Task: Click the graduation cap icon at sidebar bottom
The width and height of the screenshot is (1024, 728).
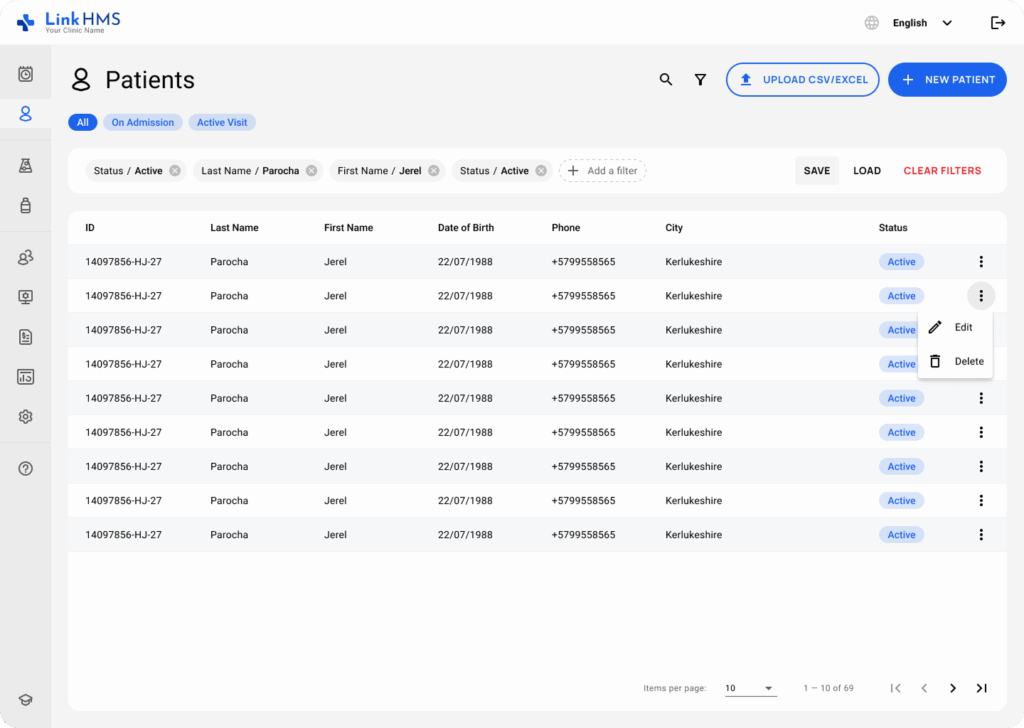Action: pyautogui.click(x=26, y=699)
